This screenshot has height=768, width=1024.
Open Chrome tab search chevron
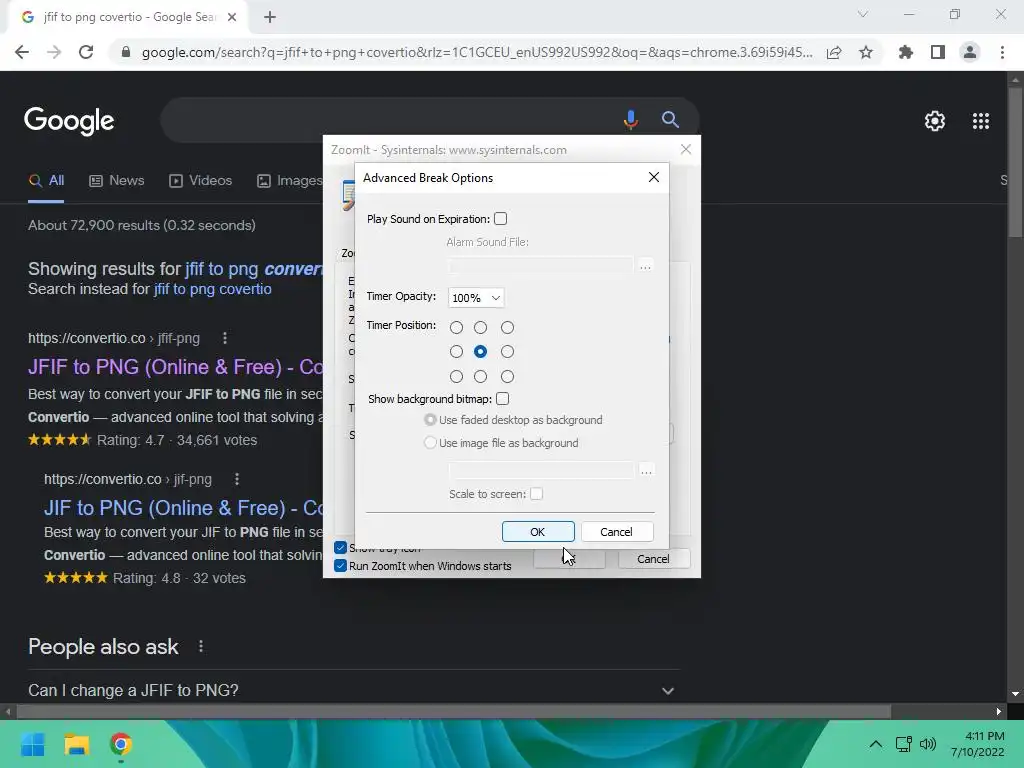click(863, 14)
